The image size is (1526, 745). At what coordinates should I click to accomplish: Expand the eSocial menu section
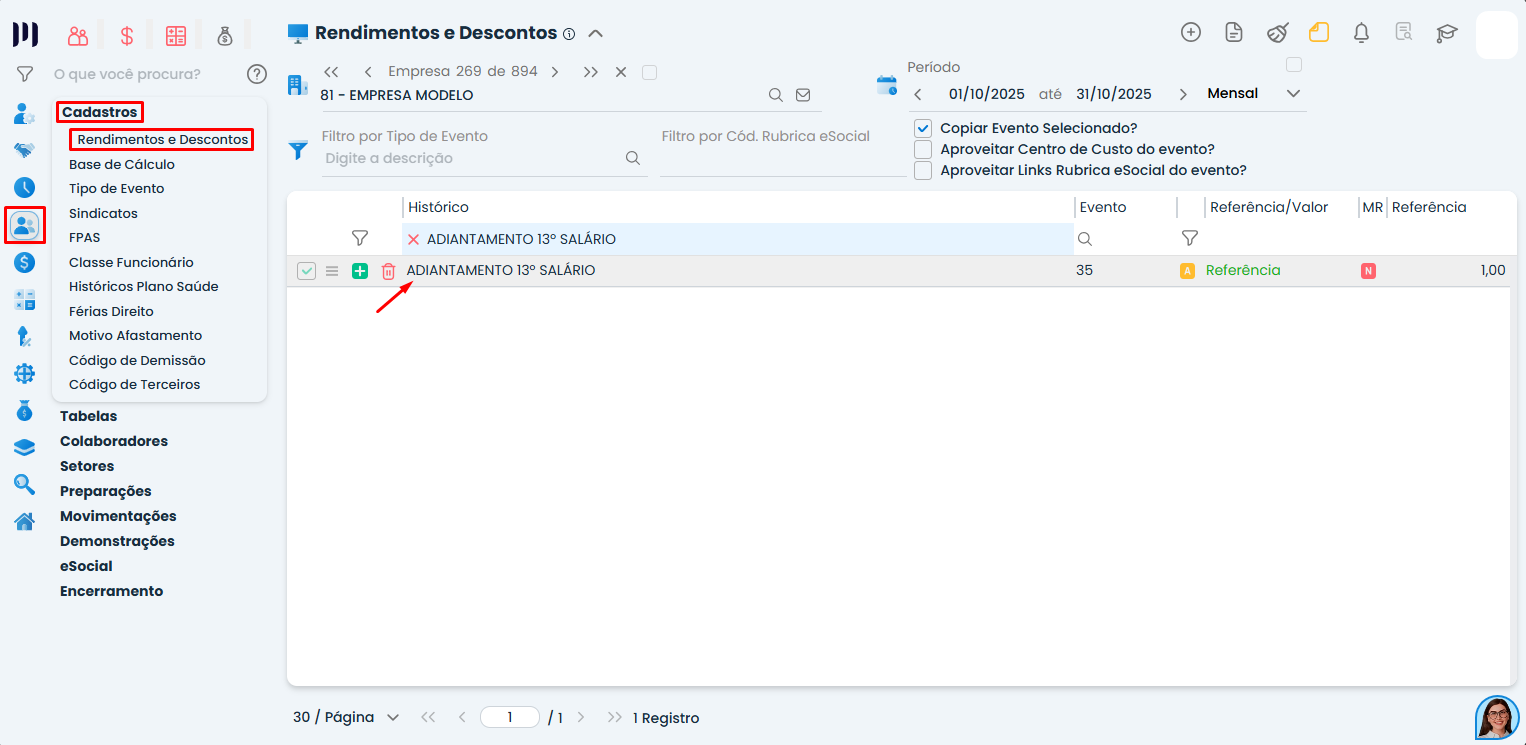[x=86, y=566]
